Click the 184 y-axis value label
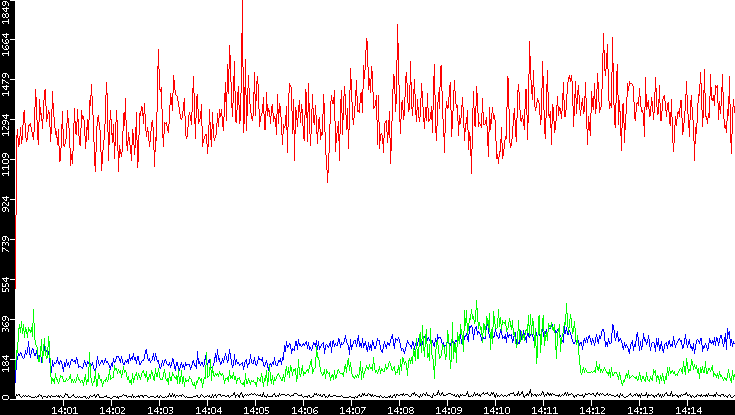The width and height of the screenshot is (735, 415). (6, 364)
